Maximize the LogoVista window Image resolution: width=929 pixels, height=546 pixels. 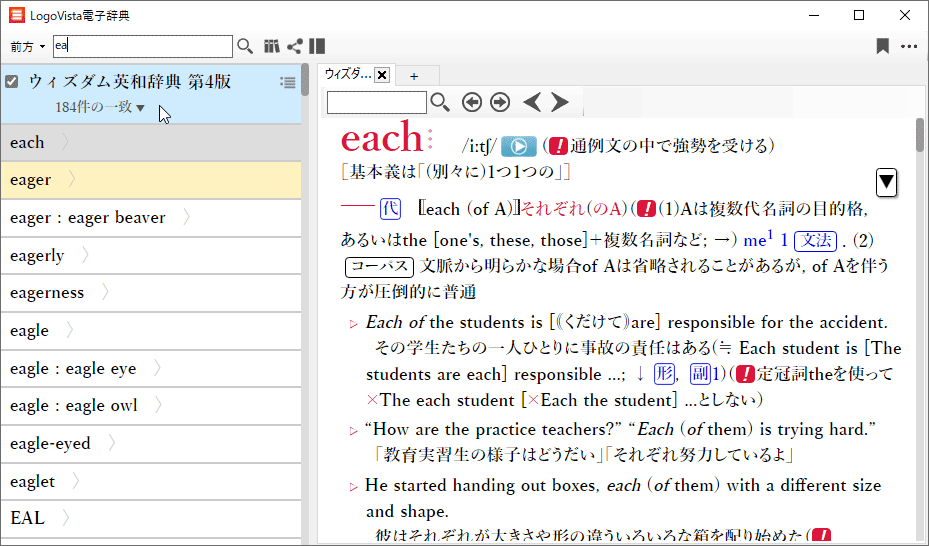pos(859,15)
